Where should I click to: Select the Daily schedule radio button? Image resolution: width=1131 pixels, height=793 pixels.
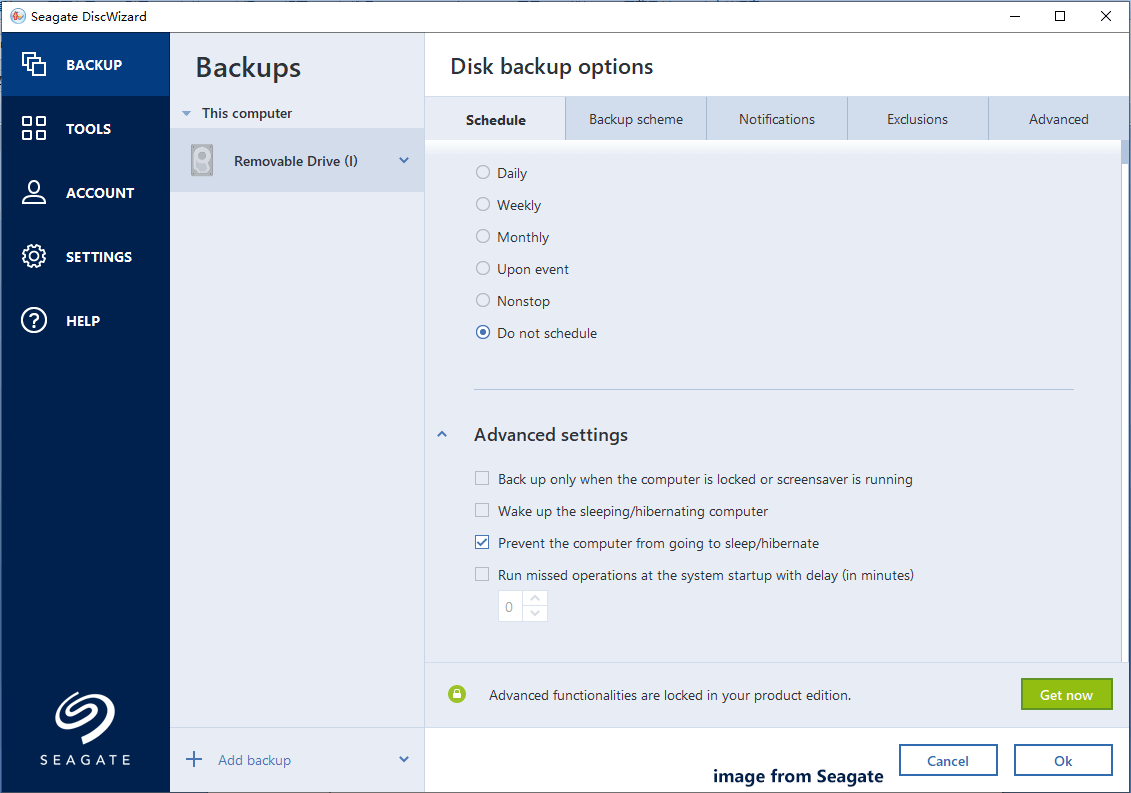[482, 172]
